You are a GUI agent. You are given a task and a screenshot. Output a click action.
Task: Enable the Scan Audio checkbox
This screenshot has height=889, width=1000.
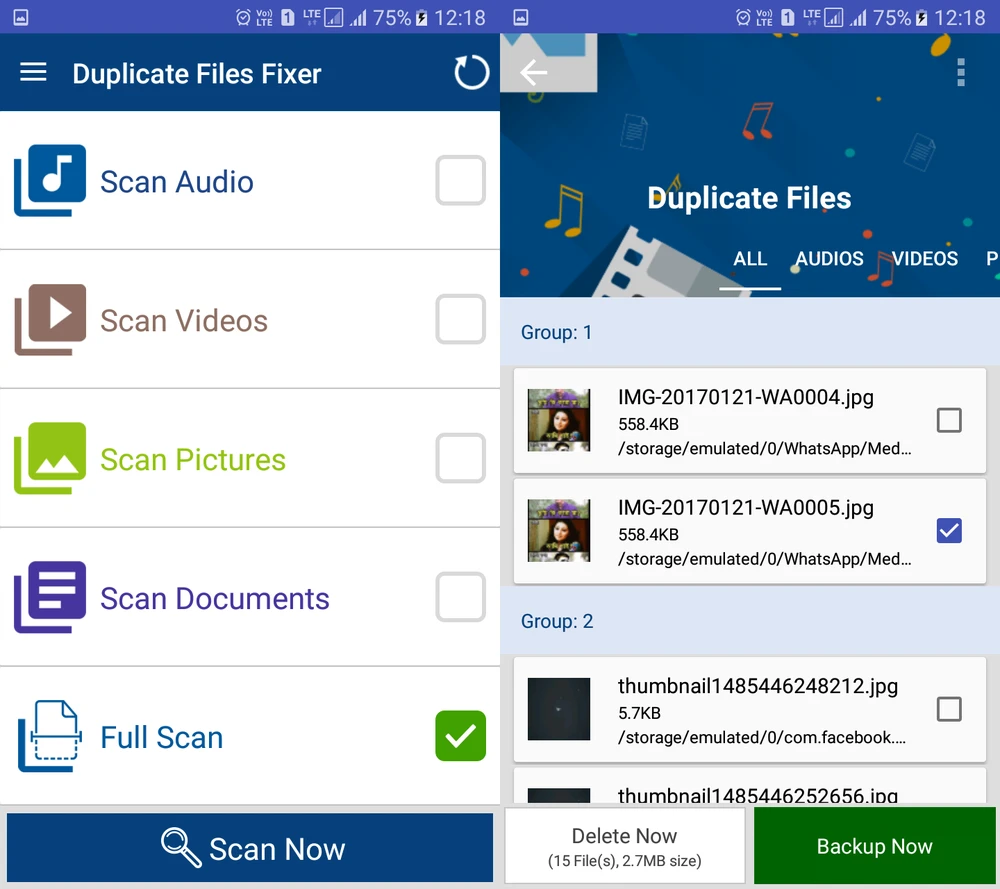point(460,181)
